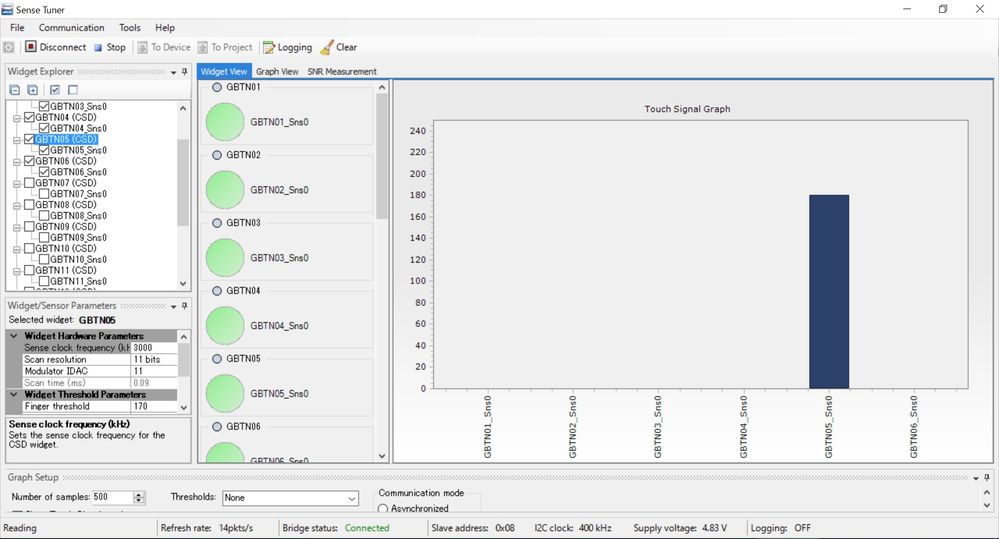Enable the GBTN07 (CSD) checkbox
The height and width of the screenshot is (539, 999).
29,183
